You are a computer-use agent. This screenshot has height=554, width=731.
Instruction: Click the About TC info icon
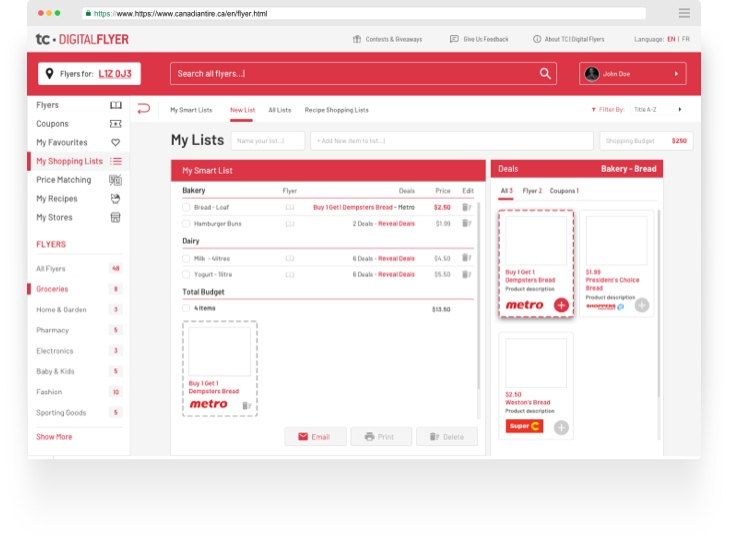[537, 39]
